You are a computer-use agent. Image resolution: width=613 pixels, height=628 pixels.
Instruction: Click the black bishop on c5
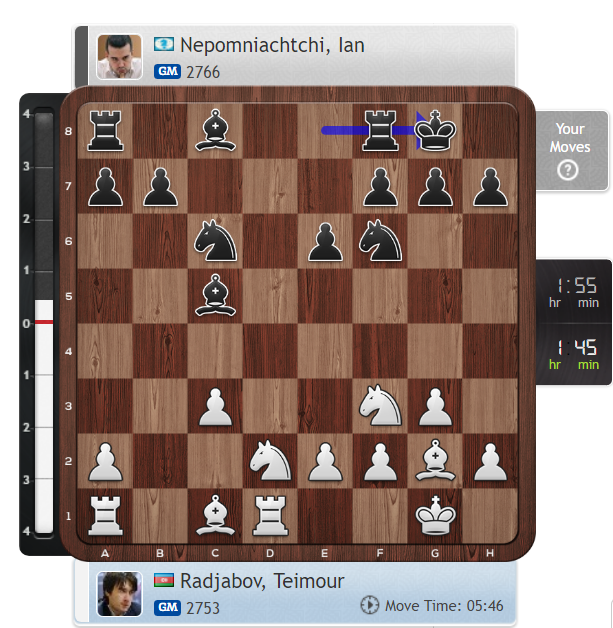(x=215, y=295)
